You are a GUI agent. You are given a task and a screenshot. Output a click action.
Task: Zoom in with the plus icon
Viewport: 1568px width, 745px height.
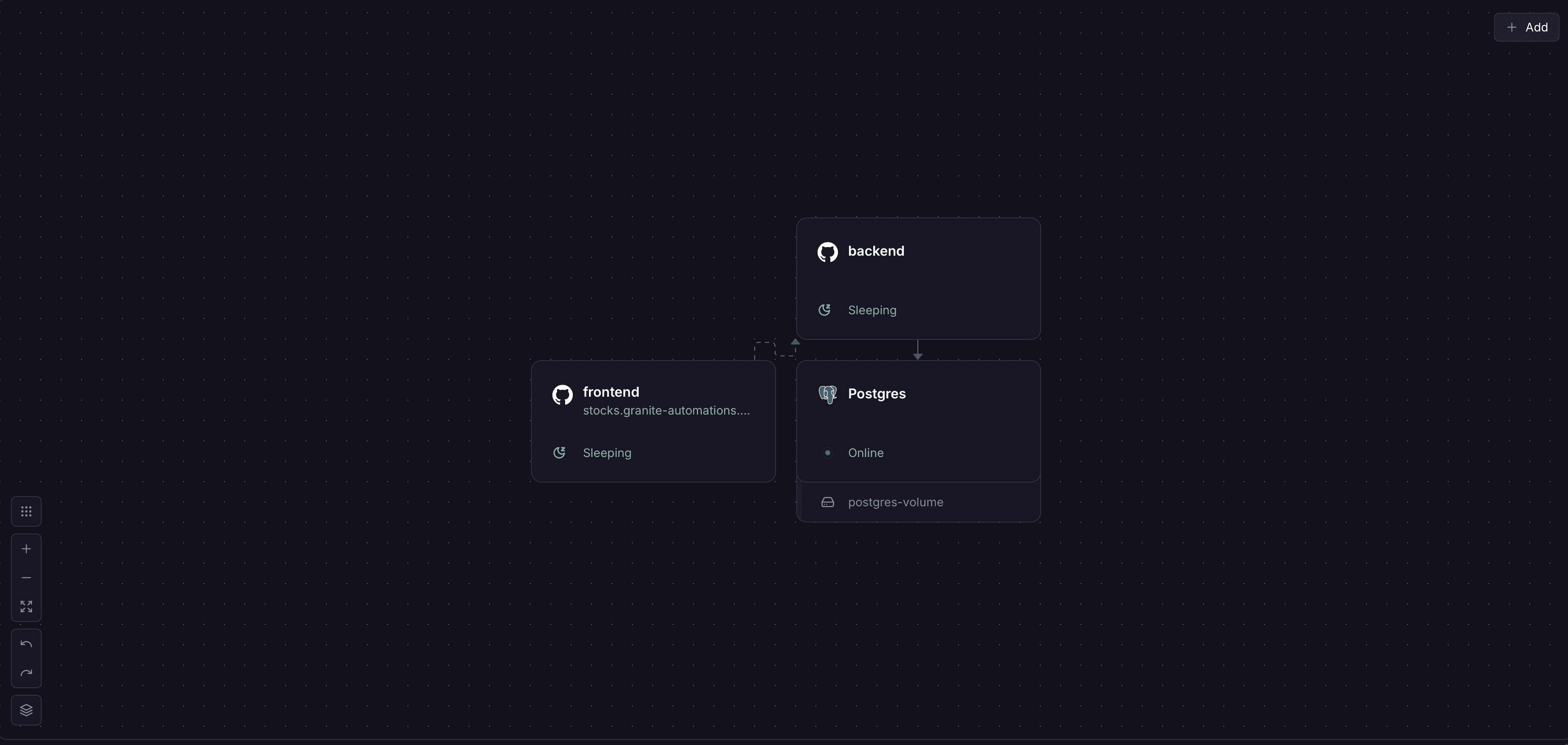pos(26,549)
